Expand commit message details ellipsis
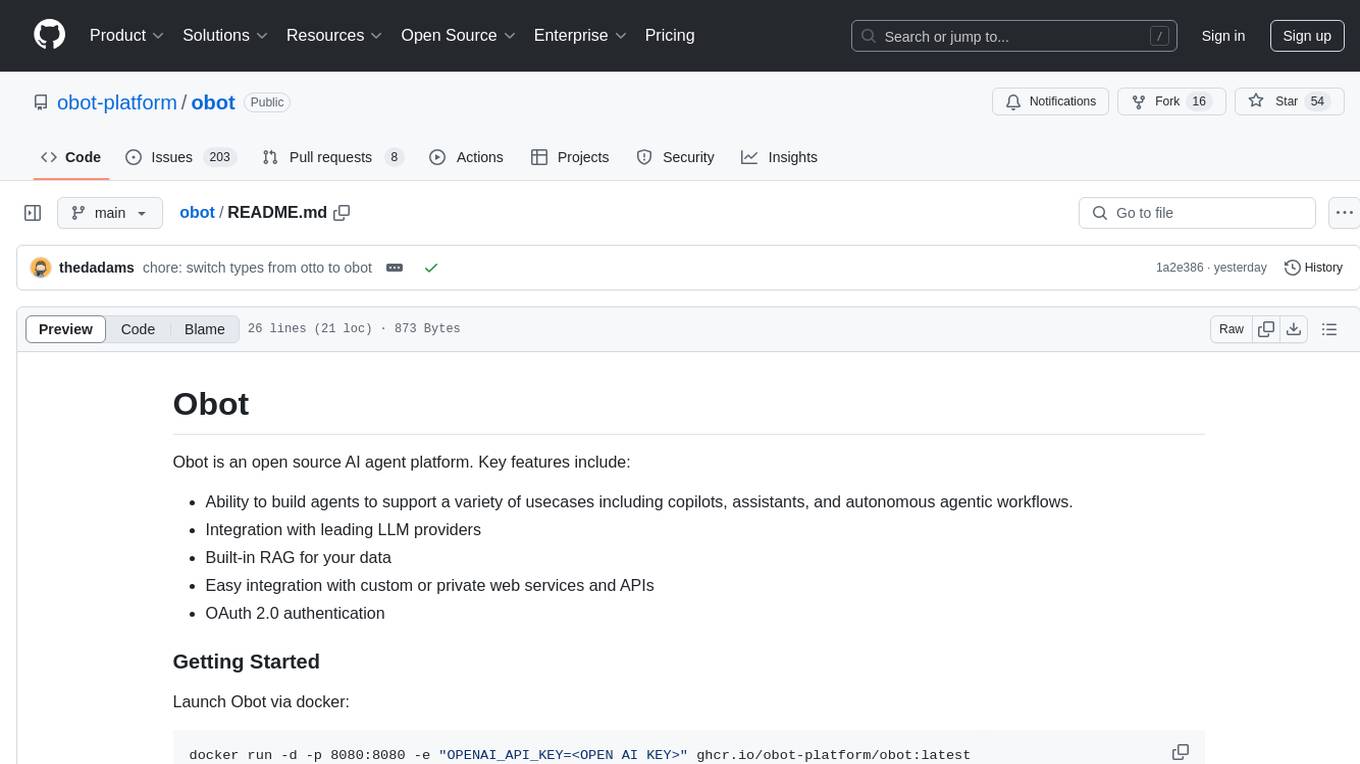1360x764 pixels. 395,268
